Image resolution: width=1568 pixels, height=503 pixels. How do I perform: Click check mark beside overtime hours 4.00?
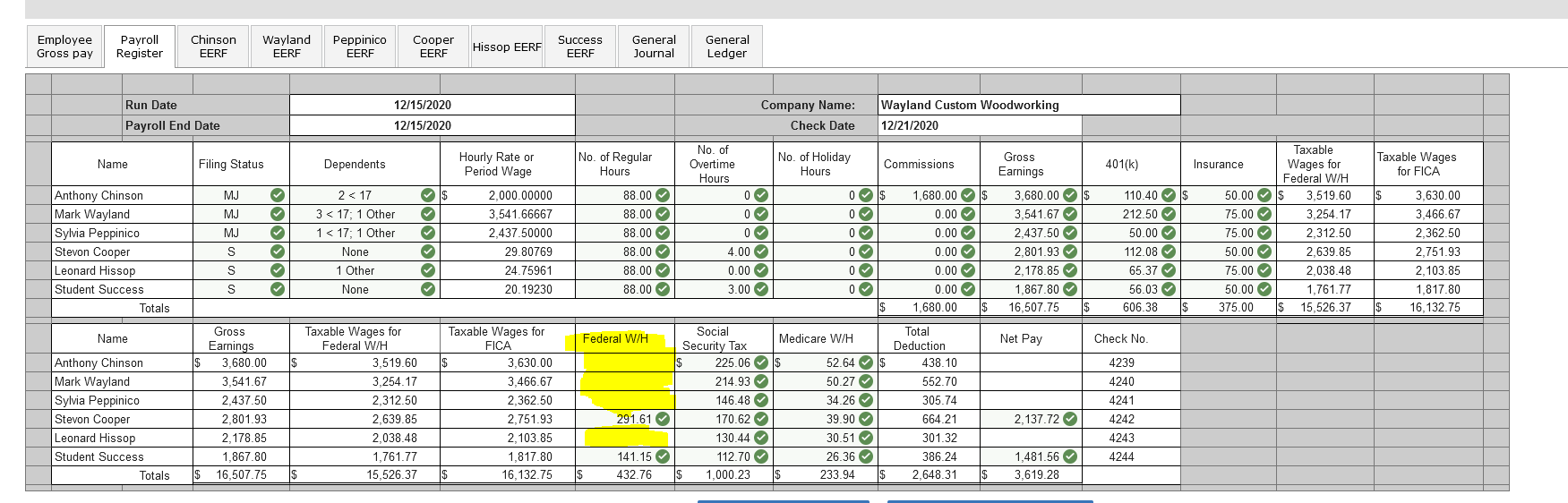(x=761, y=251)
